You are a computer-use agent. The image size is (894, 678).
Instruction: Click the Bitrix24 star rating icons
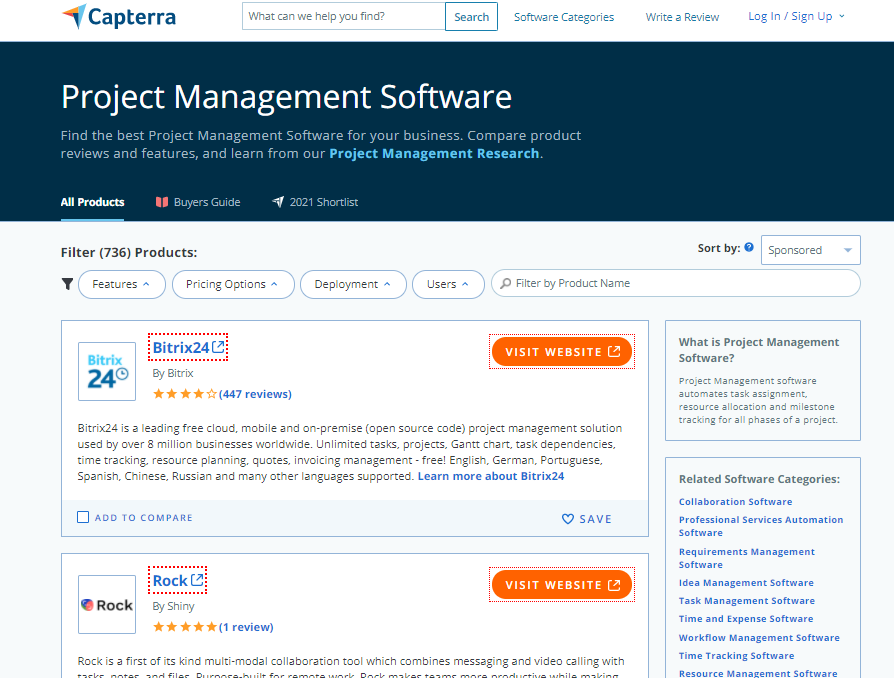point(184,394)
